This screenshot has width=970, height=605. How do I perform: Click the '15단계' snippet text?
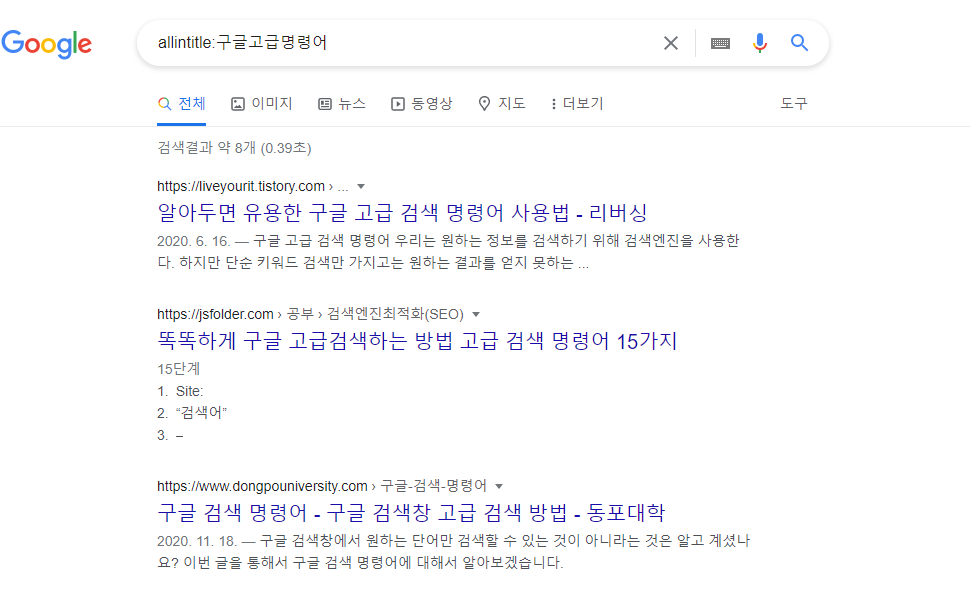click(x=178, y=369)
